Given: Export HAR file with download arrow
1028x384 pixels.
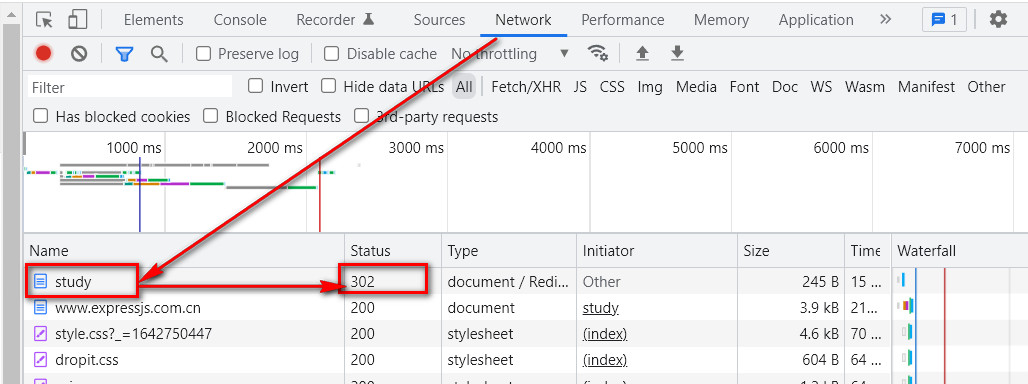Looking at the screenshot, I should tap(677, 53).
